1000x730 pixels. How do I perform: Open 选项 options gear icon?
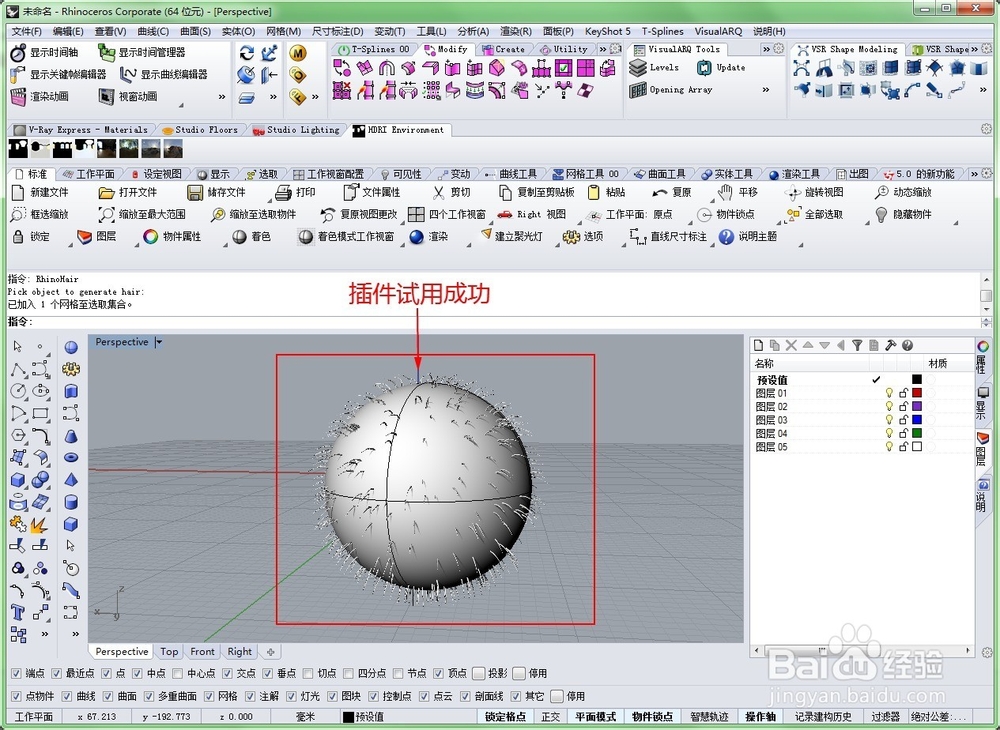click(x=571, y=237)
